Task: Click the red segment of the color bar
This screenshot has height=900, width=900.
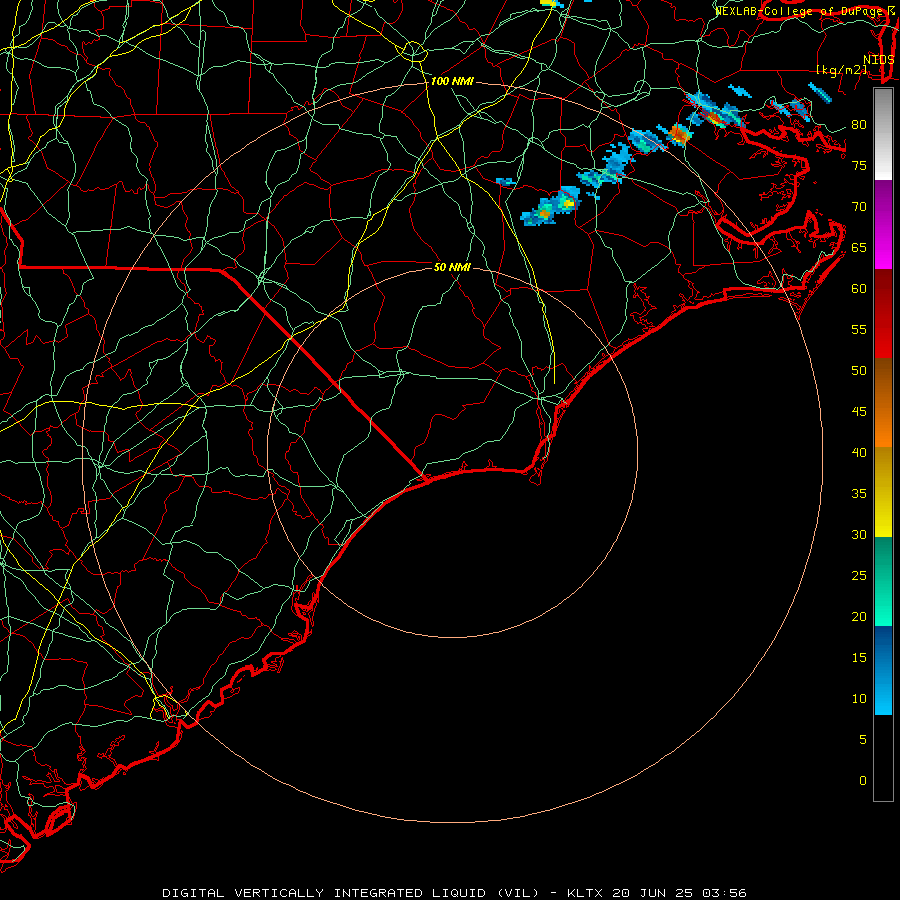Action: (883, 313)
